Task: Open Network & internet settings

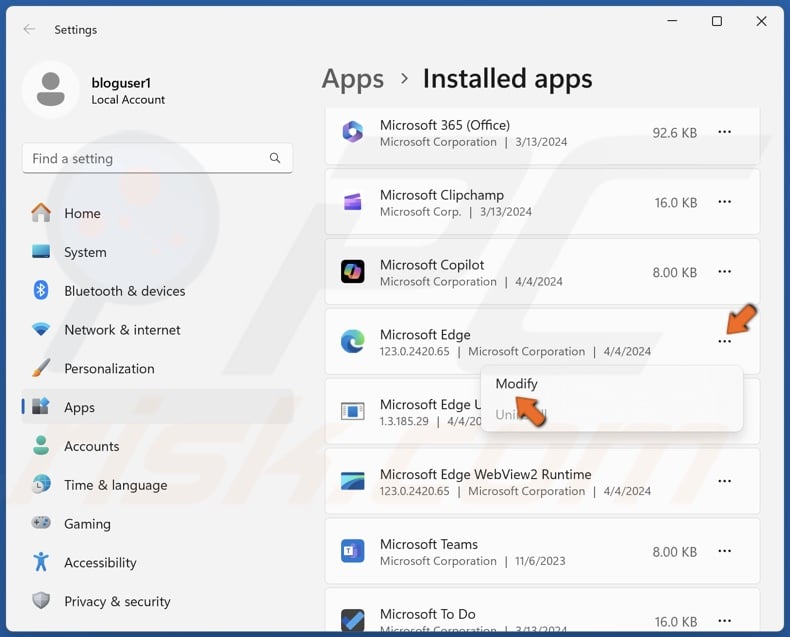Action: click(122, 330)
